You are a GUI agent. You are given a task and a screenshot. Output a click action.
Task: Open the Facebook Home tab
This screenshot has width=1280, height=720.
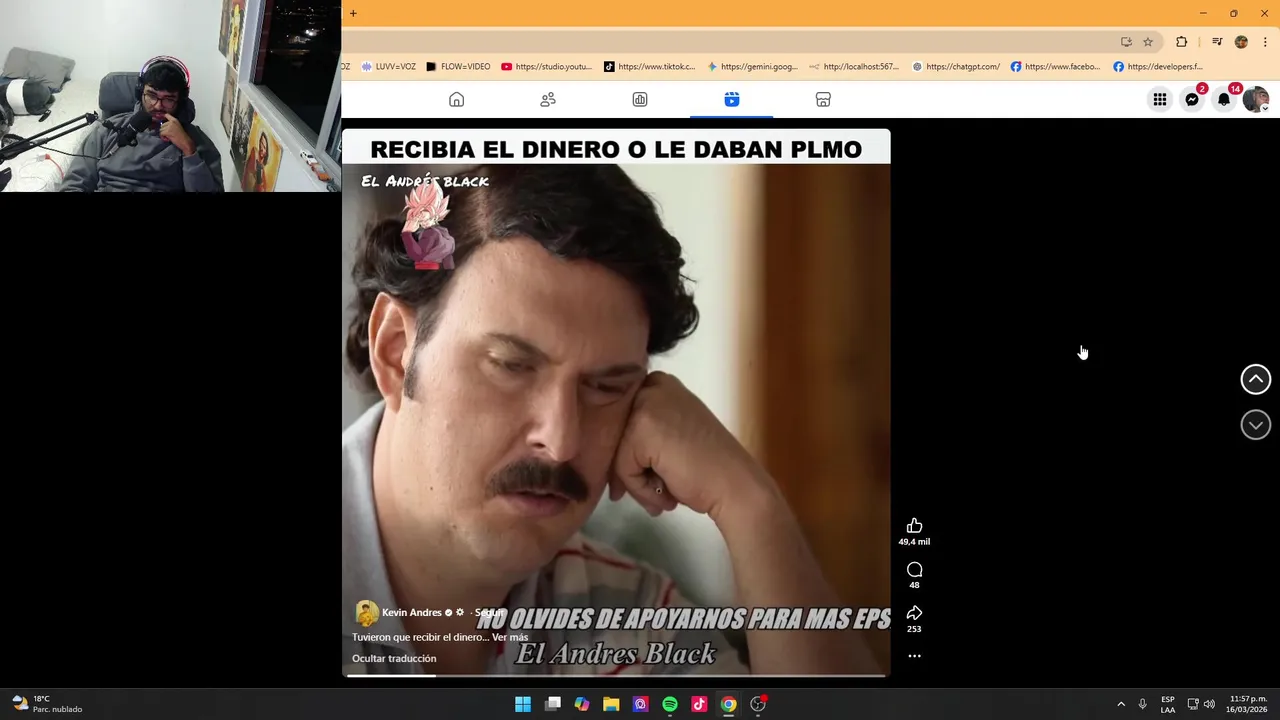pyautogui.click(x=456, y=100)
